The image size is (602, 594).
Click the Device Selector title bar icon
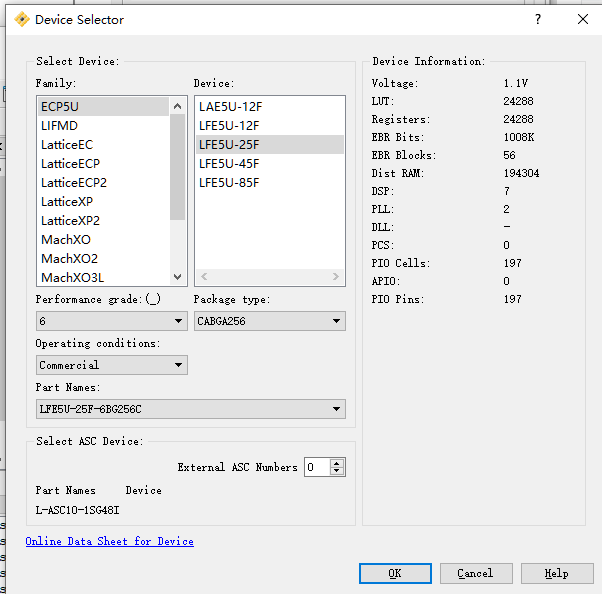click(21, 19)
